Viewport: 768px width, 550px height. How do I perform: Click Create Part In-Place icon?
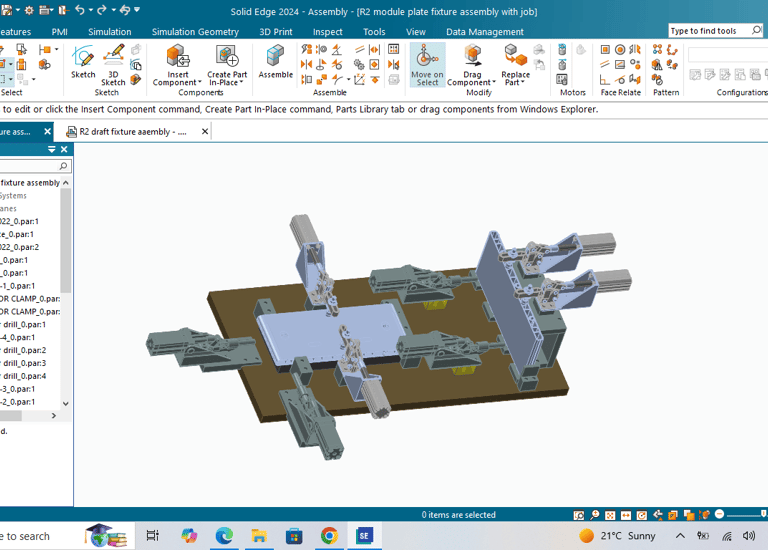tap(227, 56)
